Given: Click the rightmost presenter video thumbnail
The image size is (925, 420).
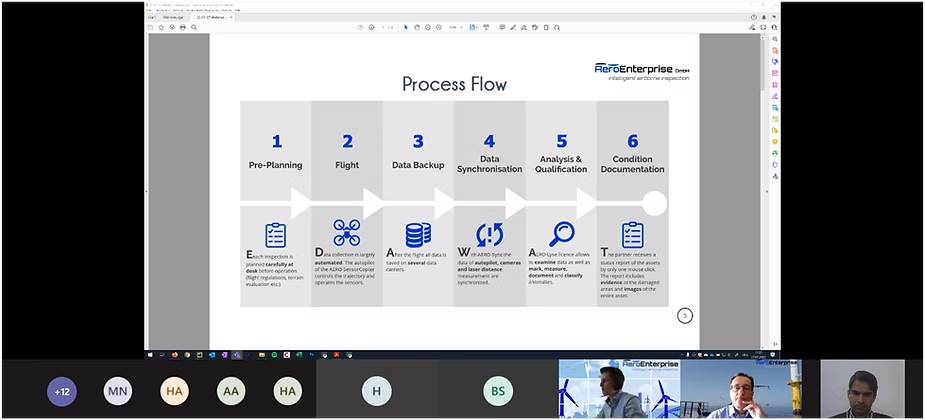Looking at the screenshot, I should [862, 390].
